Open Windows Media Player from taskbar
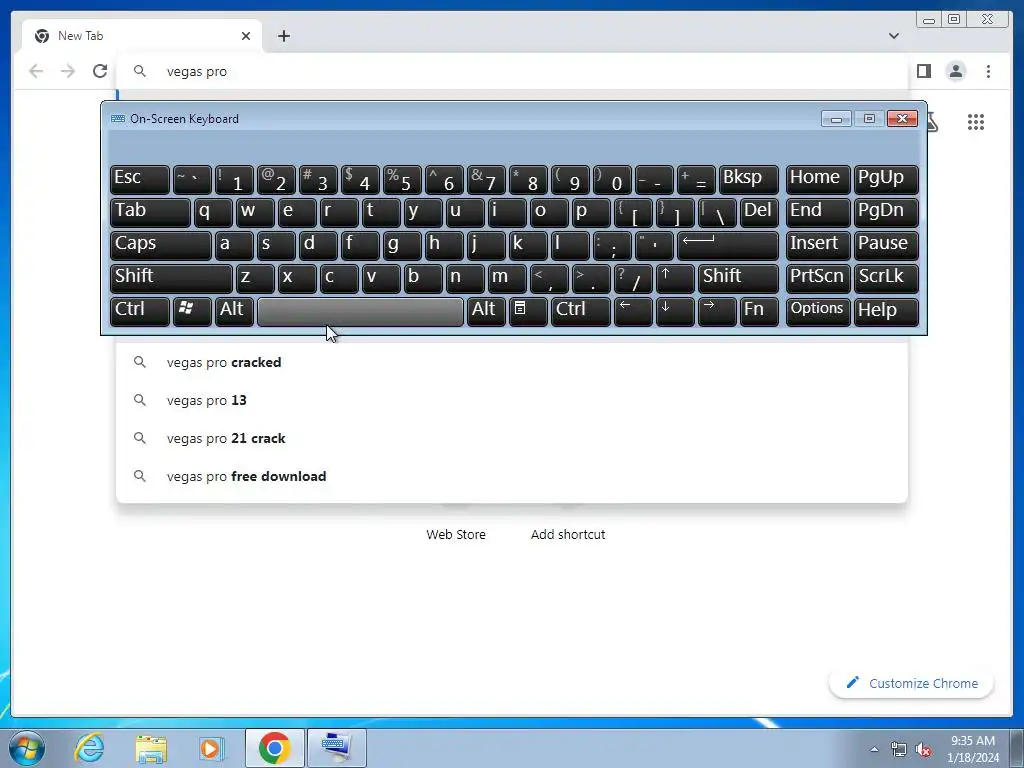1024x768 pixels. point(211,748)
